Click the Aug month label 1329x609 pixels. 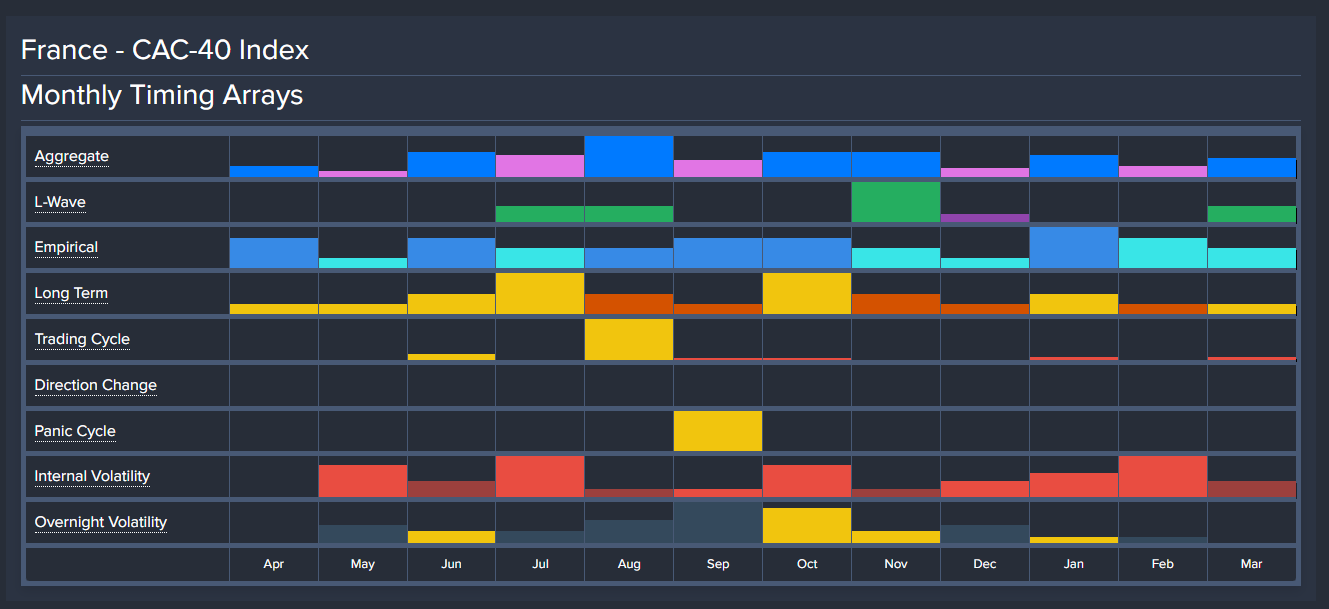tap(630, 564)
